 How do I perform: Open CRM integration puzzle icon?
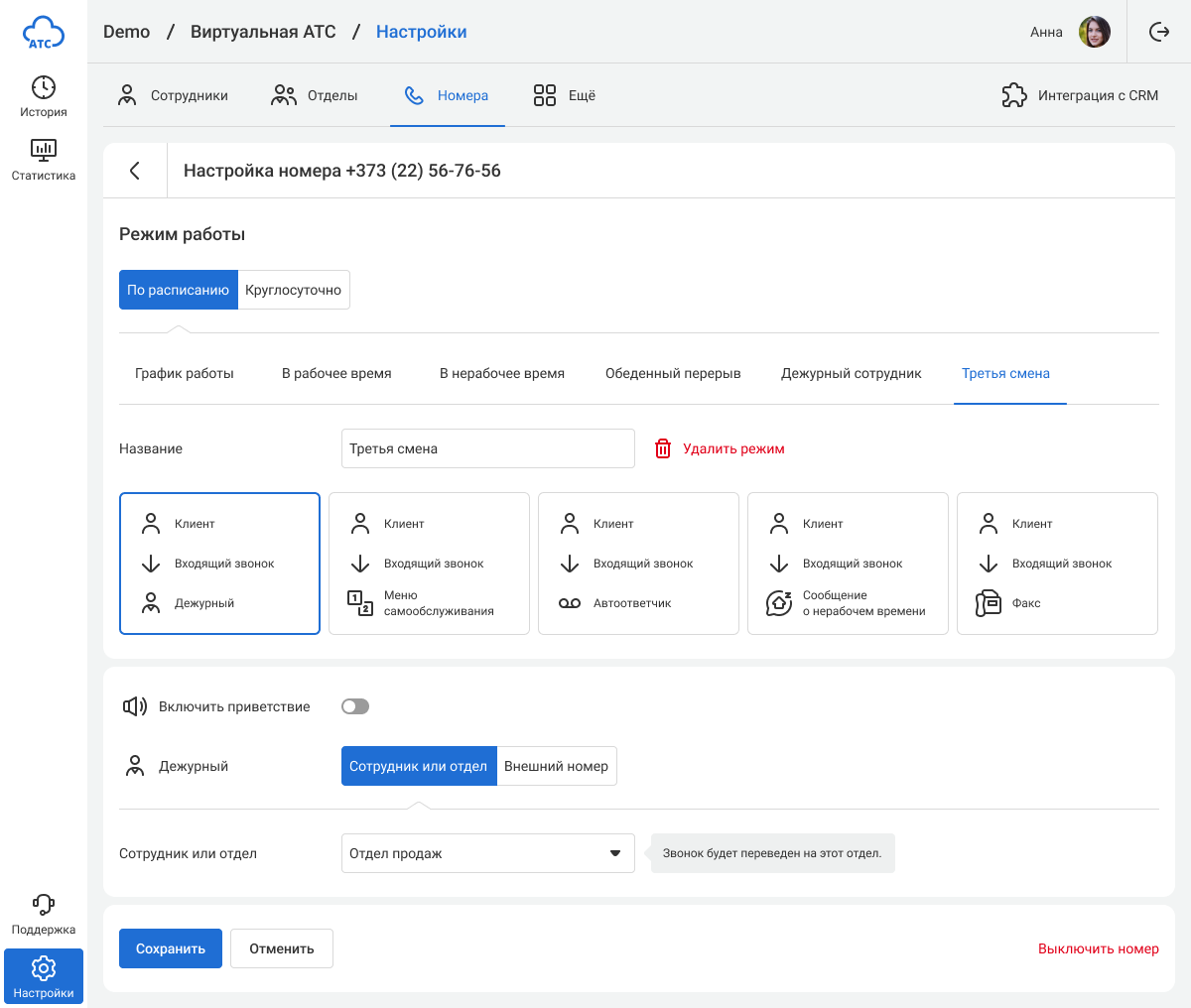(1013, 95)
